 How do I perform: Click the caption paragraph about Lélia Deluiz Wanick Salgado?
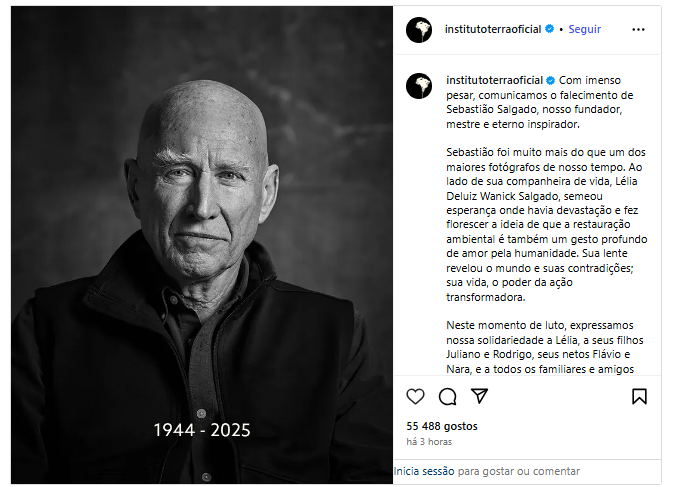(547, 224)
